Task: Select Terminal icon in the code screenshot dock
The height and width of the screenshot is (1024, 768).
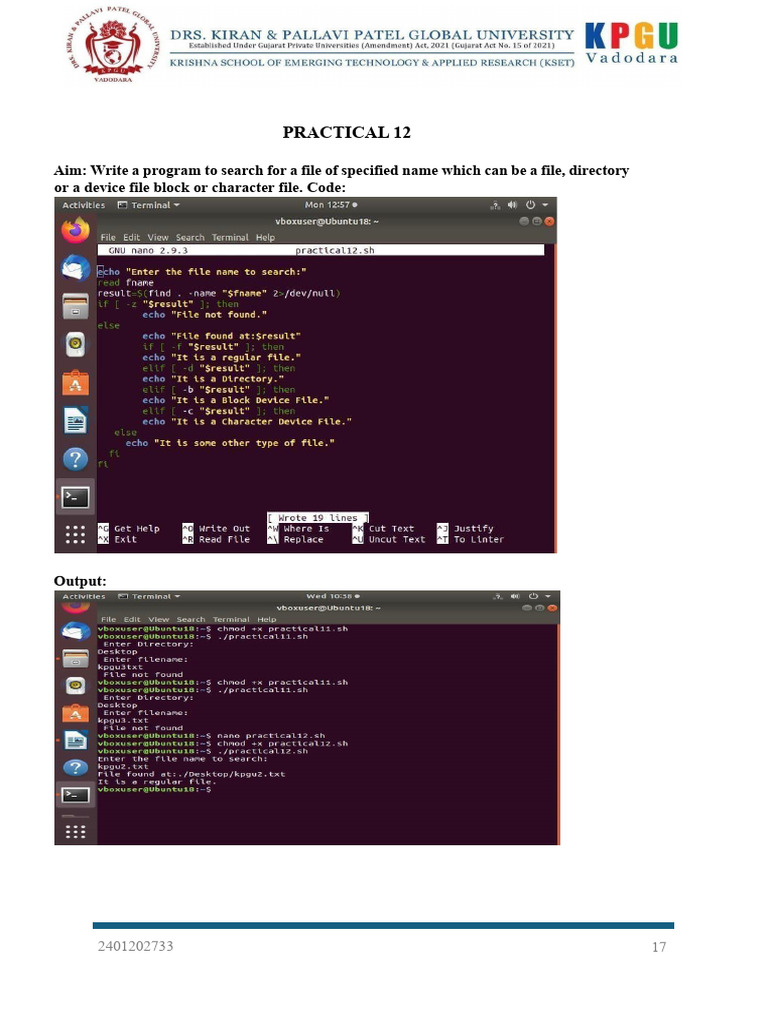Action: pos(75,498)
